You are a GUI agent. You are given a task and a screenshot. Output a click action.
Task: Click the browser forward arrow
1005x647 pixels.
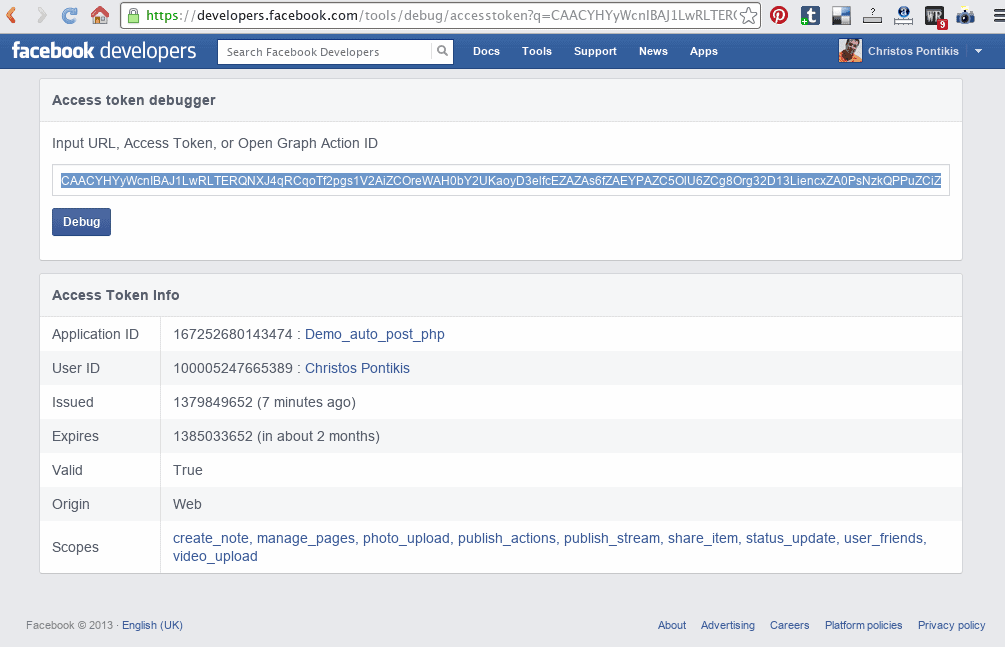(41, 15)
